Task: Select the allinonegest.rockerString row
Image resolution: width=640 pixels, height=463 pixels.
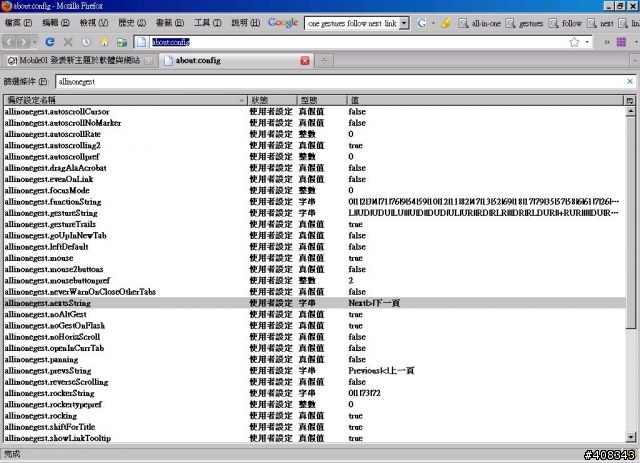Action: point(314,393)
